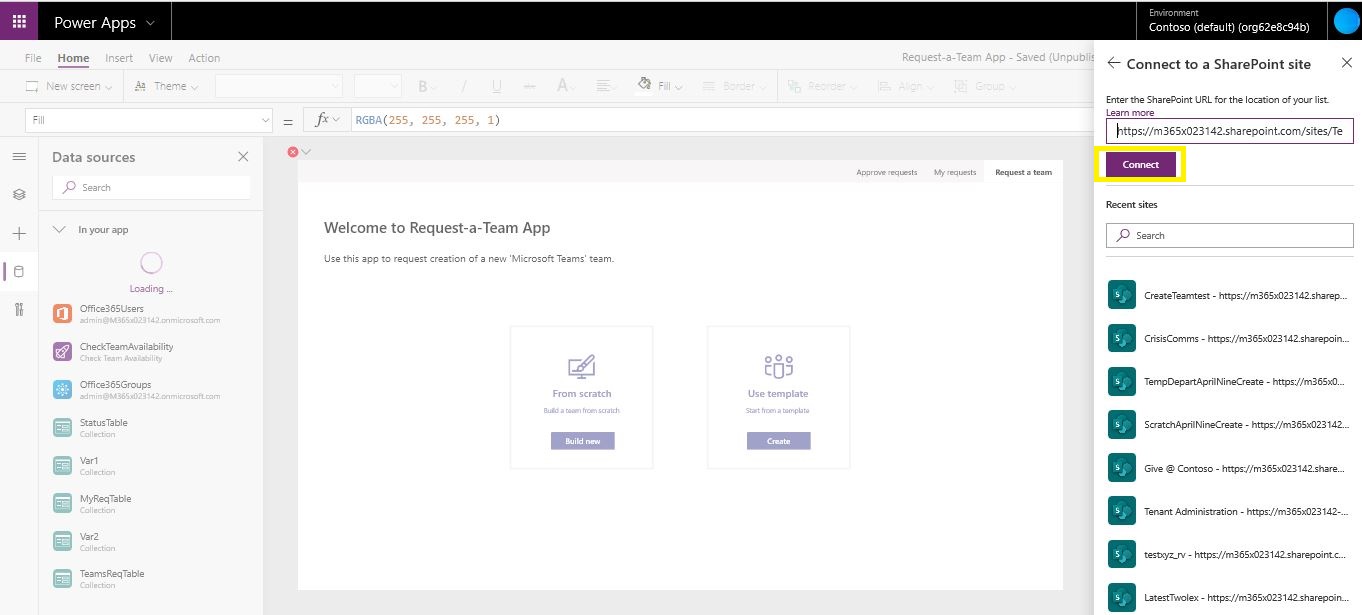1362x615 pixels.
Task: Close the Connect to a SharePoint site pane
Action: (x=1346, y=63)
